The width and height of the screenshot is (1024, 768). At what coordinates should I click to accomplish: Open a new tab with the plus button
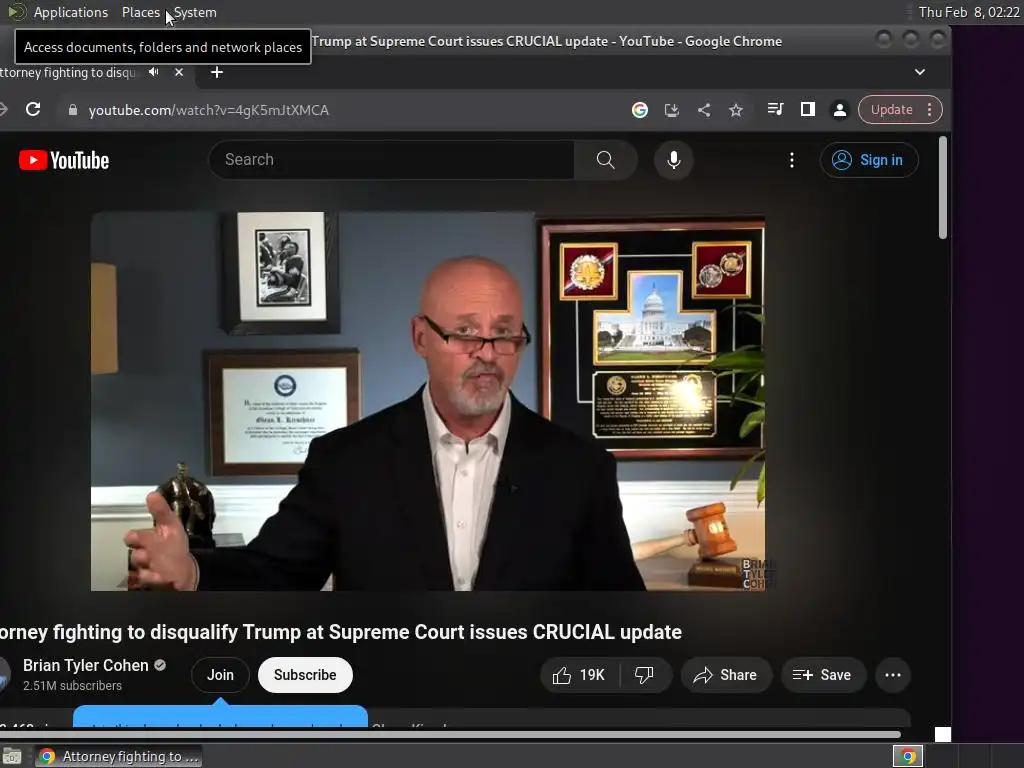(x=217, y=72)
